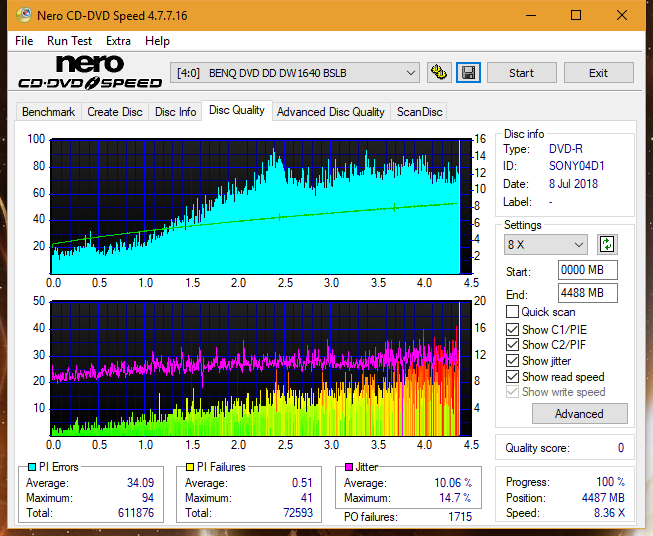Open the Help menu

[157, 41]
